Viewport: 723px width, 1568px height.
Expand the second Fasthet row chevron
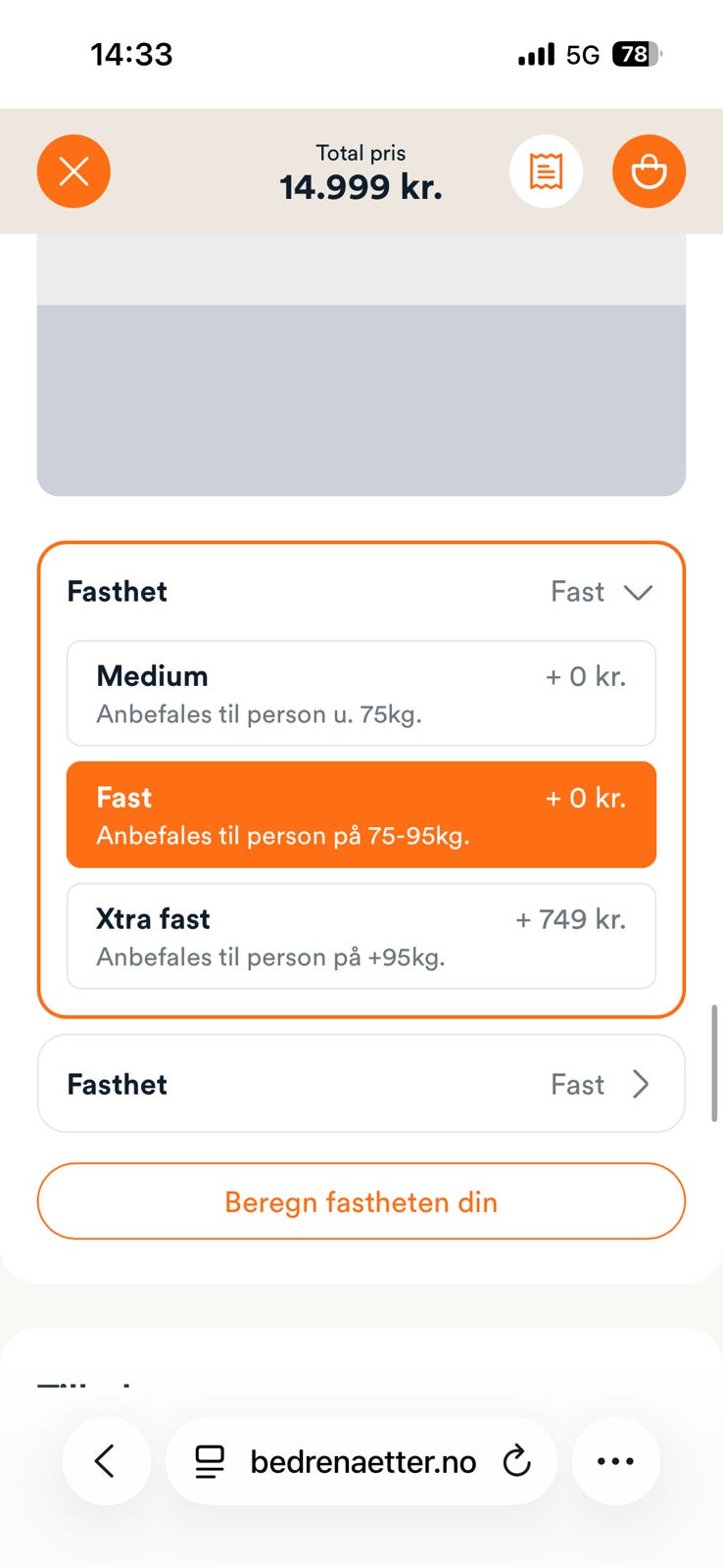point(640,1084)
